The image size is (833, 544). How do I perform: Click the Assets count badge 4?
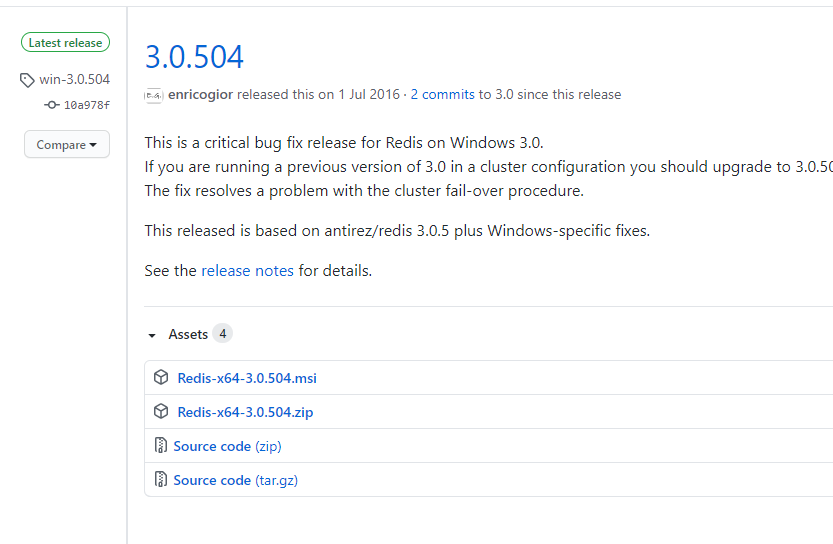[223, 334]
